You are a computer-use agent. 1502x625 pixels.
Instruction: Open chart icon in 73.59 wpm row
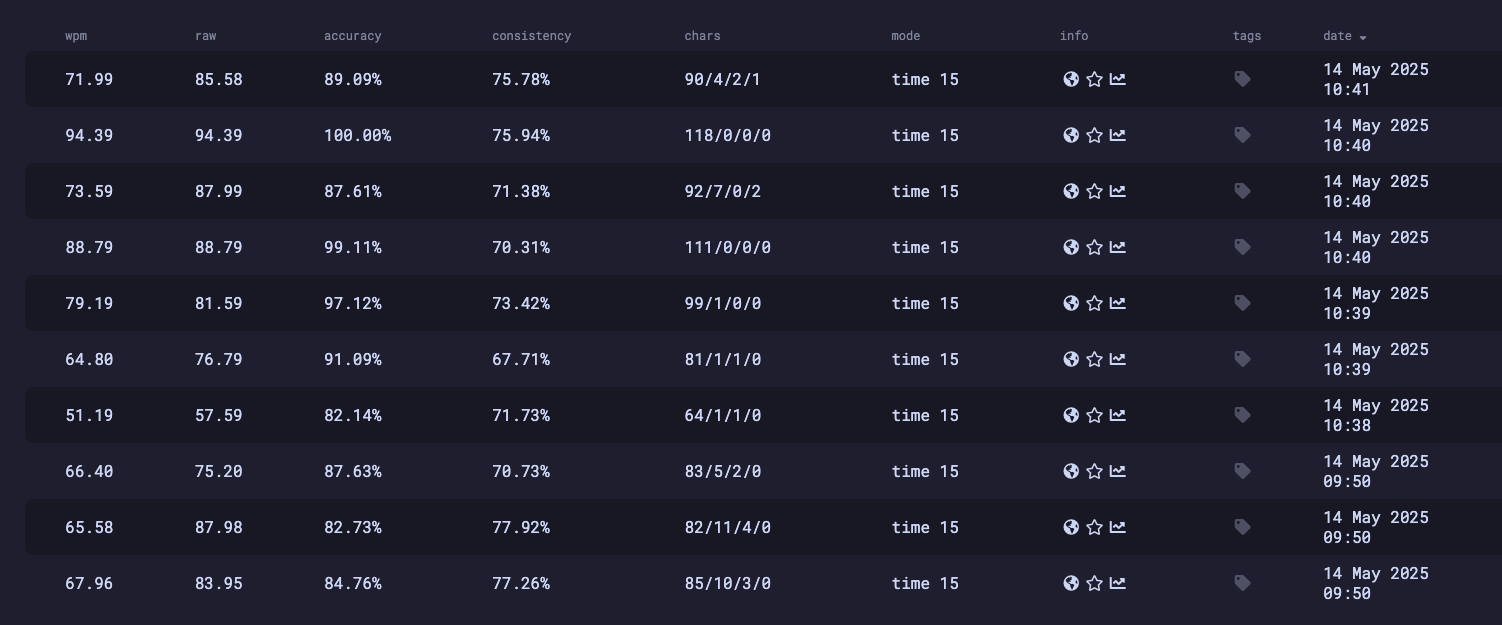coord(1118,191)
